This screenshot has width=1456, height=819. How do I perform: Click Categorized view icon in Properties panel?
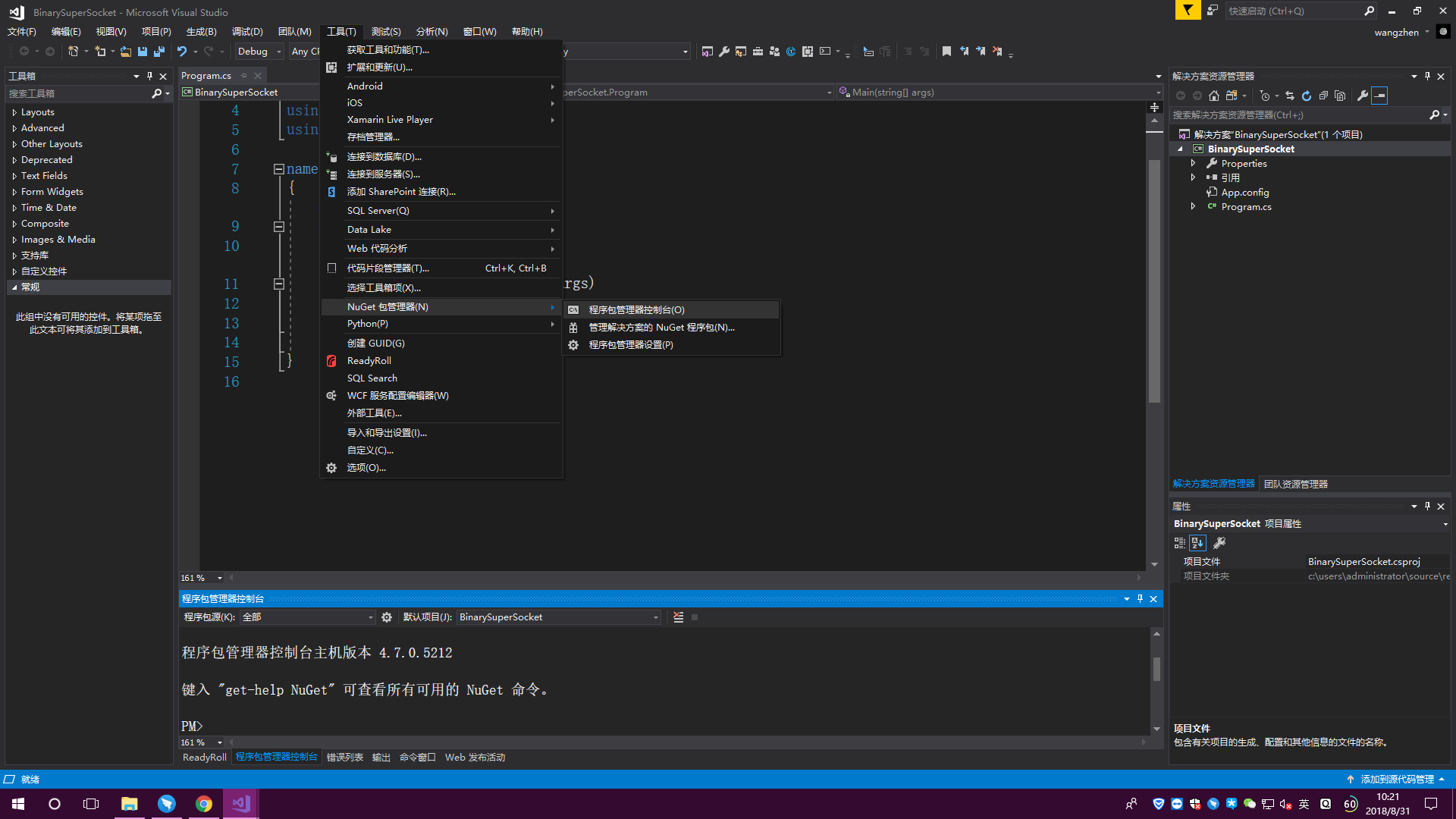1180,543
